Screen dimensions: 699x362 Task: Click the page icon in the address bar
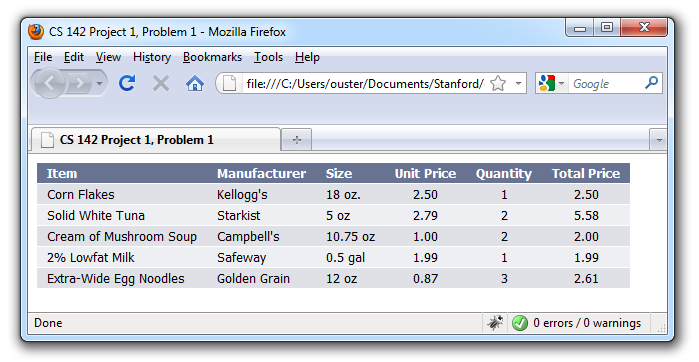tap(229, 83)
